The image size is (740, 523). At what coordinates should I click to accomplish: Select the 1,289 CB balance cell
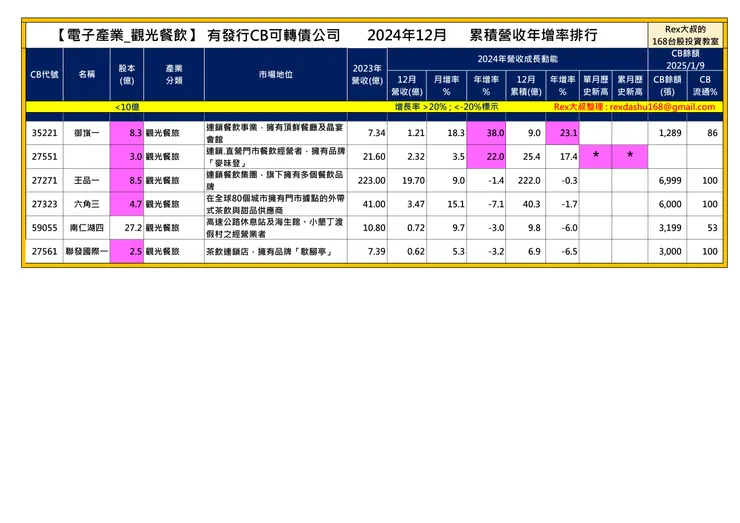coord(667,133)
